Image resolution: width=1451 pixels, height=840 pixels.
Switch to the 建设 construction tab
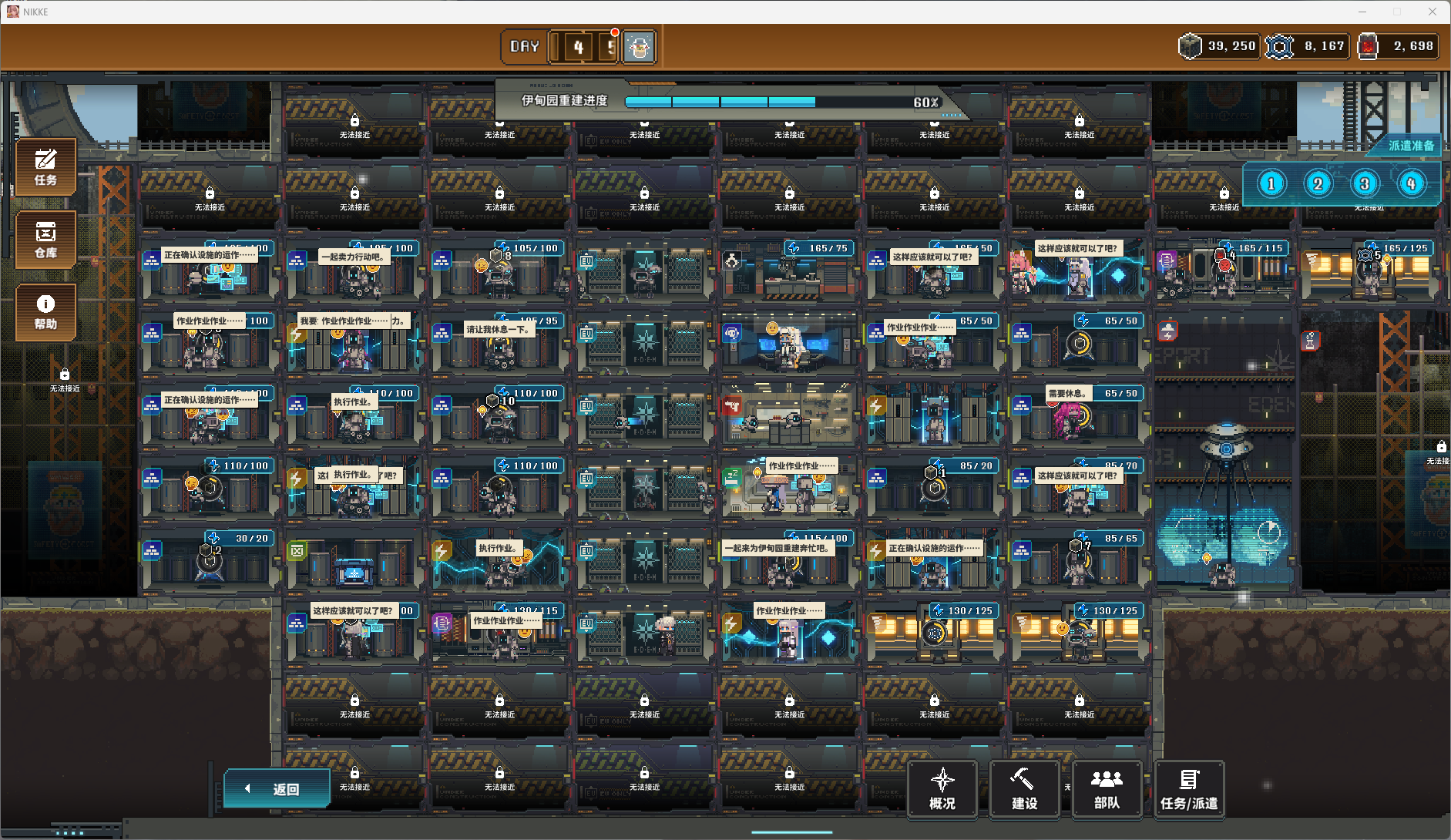[x=1024, y=789]
